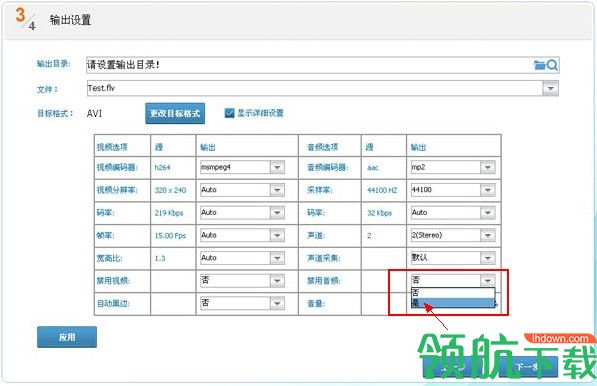
Task: Toggle the 显示详细设置 checkbox
Action: point(229,113)
